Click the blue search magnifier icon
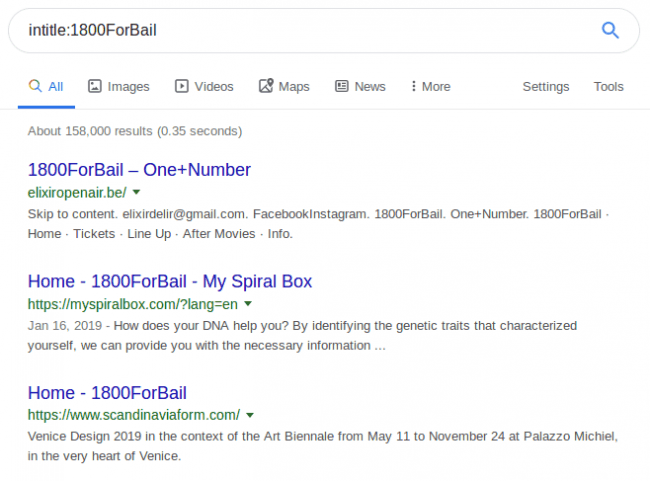The width and height of the screenshot is (650, 481). [610, 30]
